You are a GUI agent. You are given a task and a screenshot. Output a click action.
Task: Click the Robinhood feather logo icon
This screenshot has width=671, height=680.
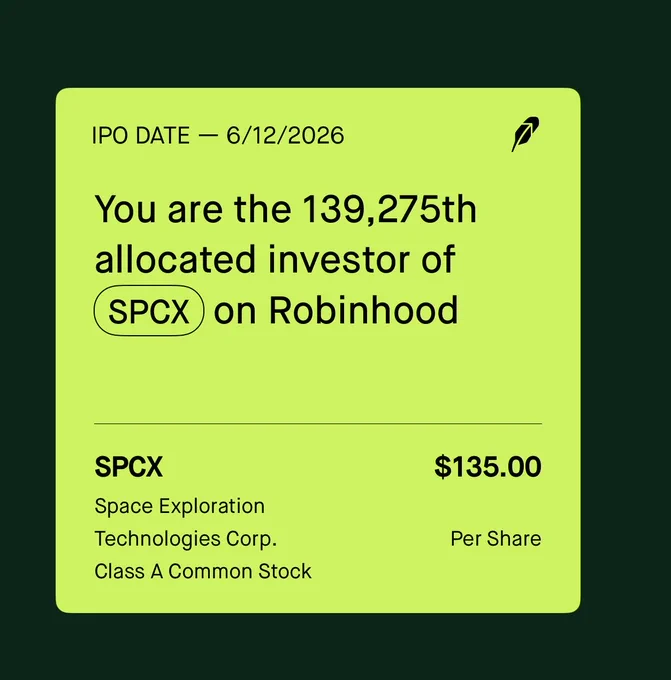[525, 134]
